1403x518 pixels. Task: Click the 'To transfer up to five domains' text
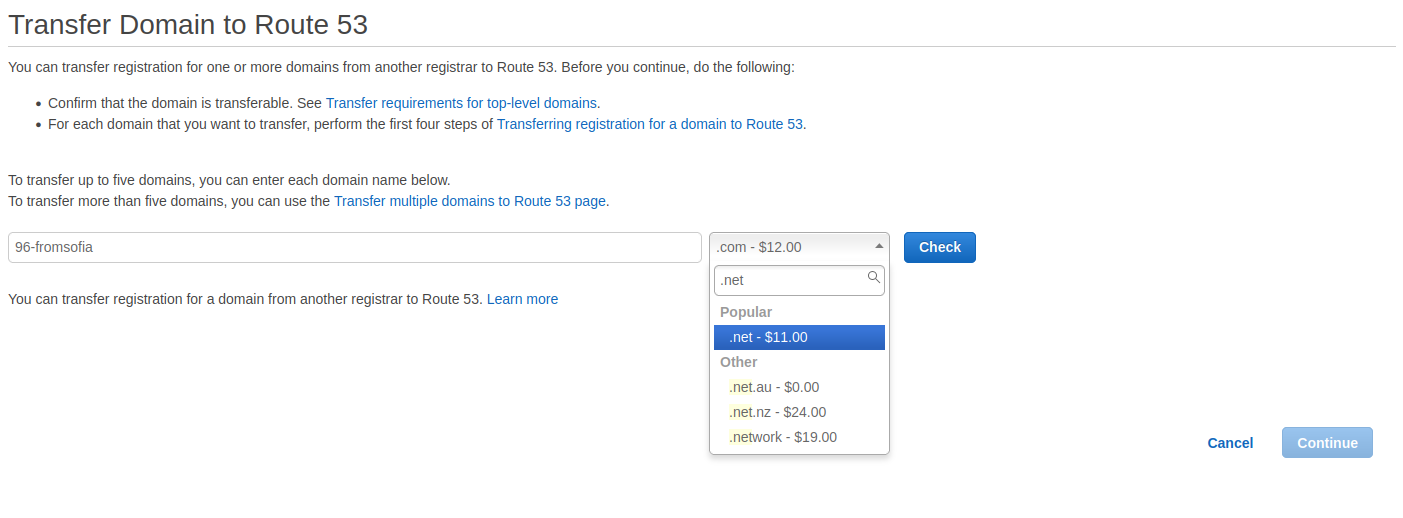229,180
